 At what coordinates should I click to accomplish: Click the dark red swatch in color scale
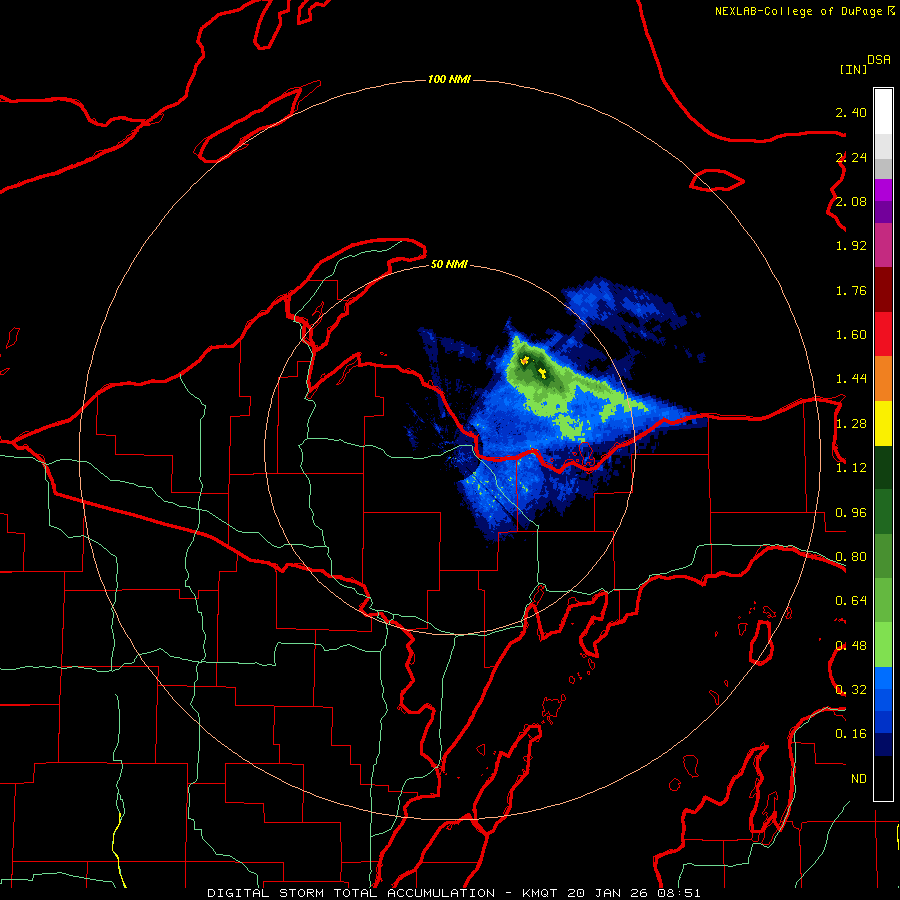point(883,290)
